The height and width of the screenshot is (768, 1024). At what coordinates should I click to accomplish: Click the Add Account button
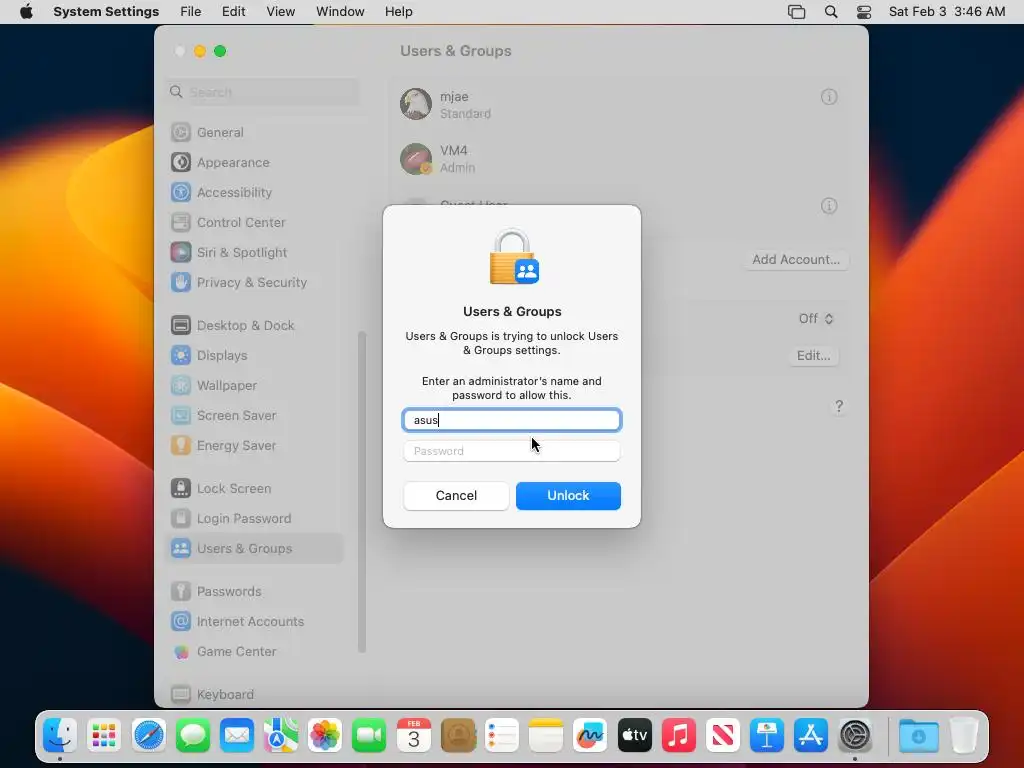[796, 260]
